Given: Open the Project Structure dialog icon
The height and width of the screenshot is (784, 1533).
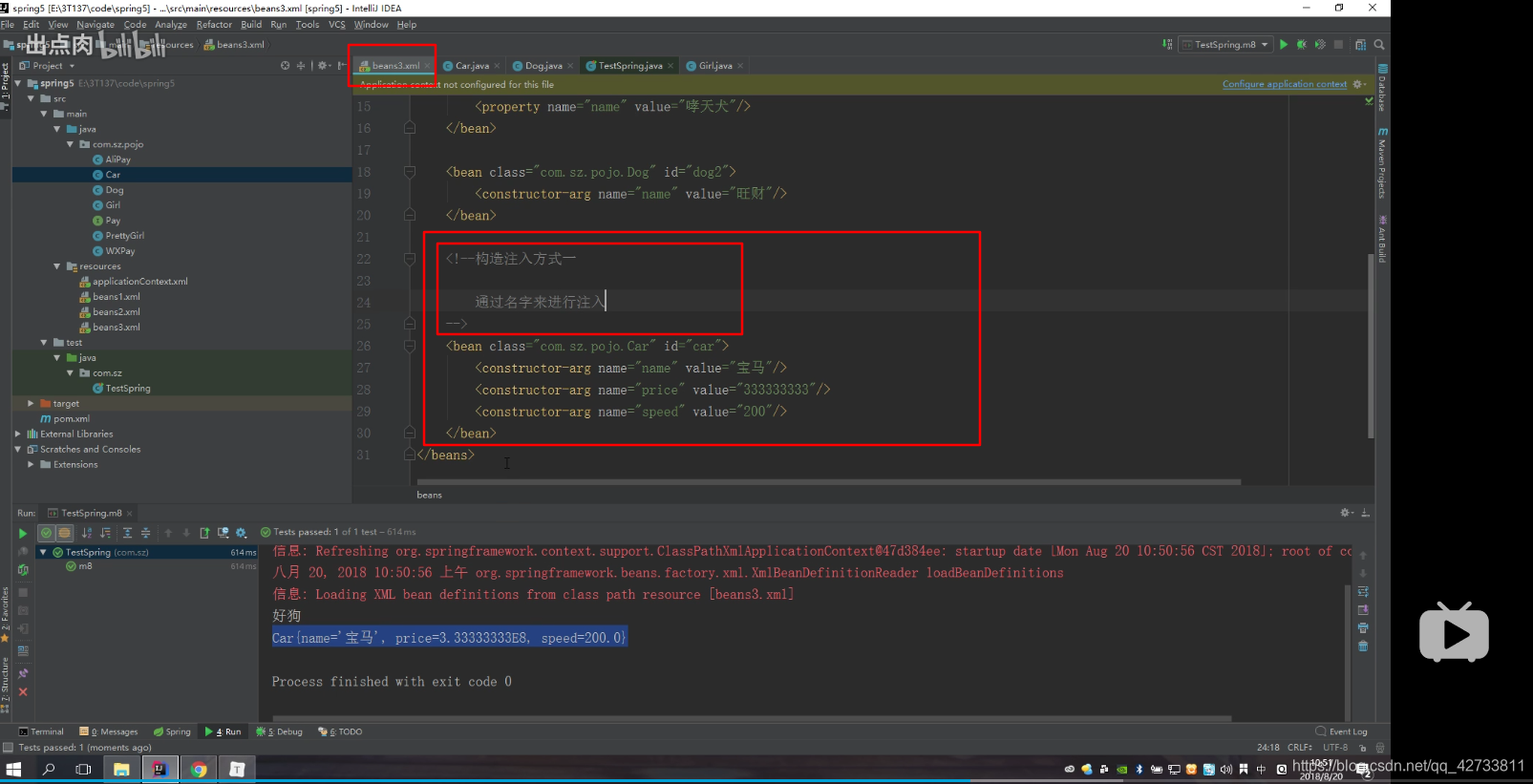Looking at the screenshot, I should (1360, 45).
